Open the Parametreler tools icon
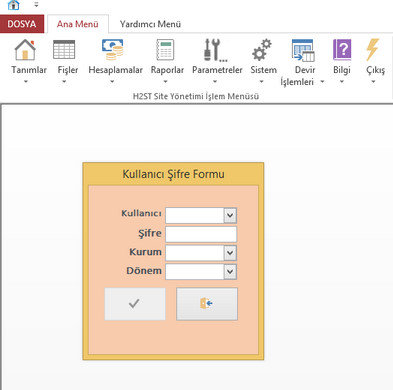The height and width of the screenshot is (390, 393). (215, 50)
